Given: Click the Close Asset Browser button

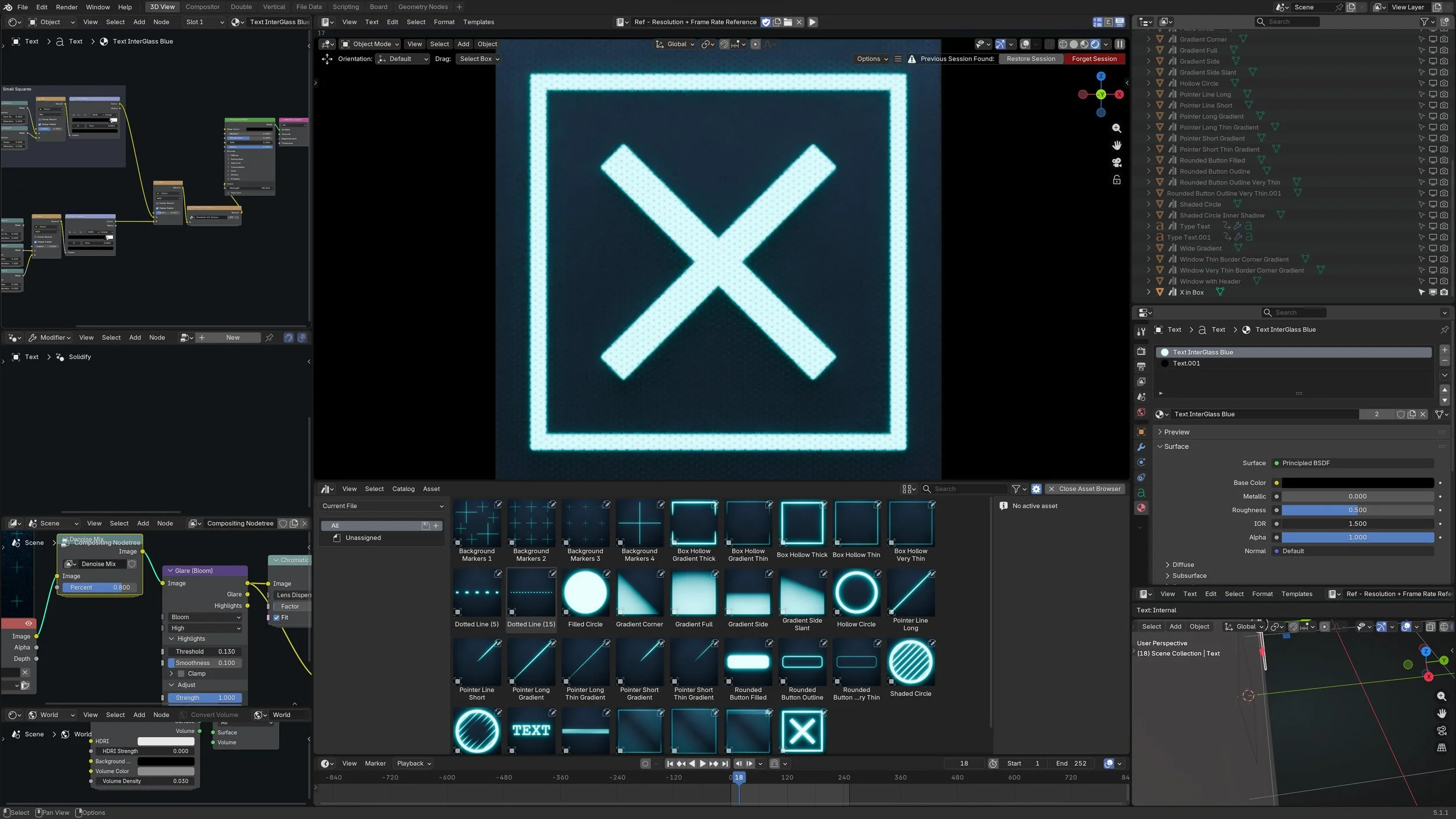Looking at the screenshot, I should [1084, 489].
